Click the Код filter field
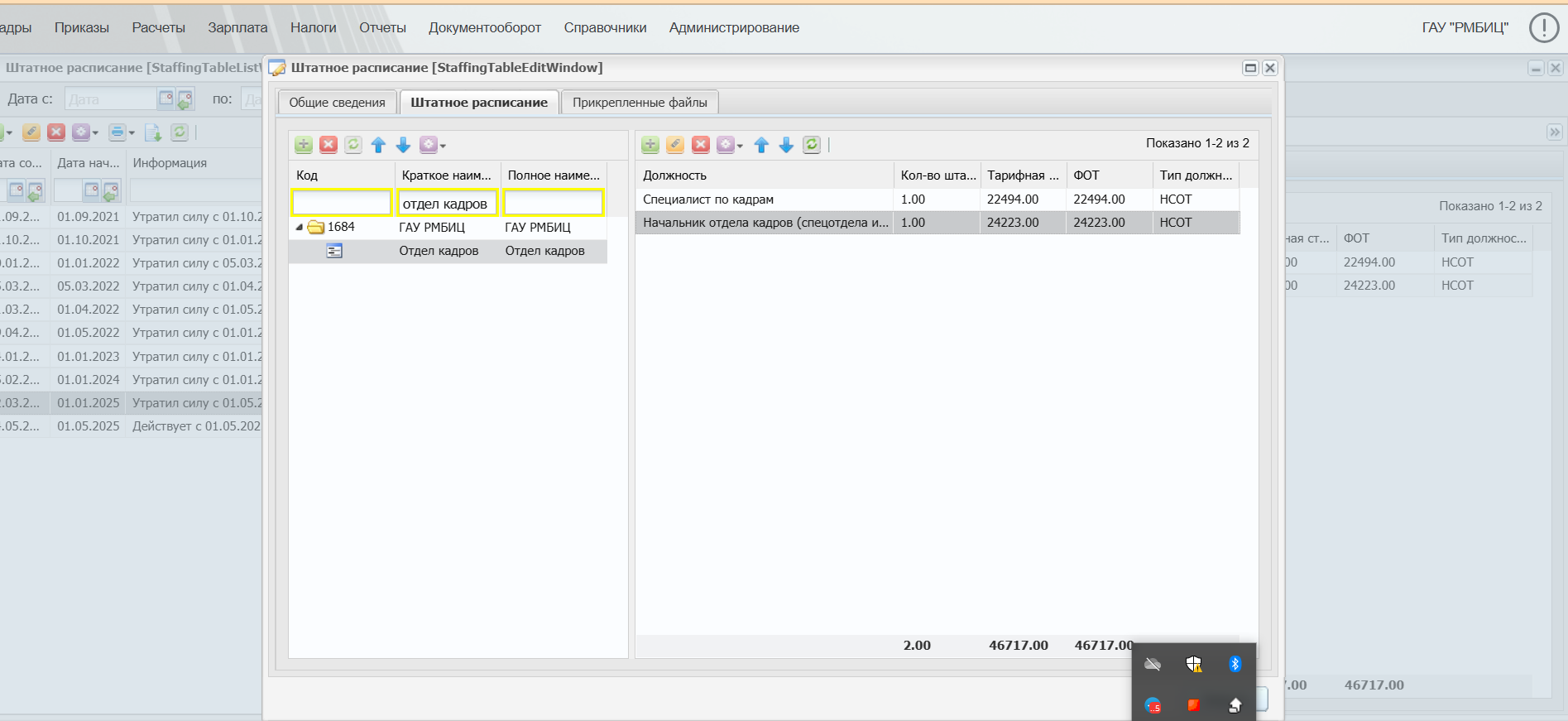 click(341, 203)
